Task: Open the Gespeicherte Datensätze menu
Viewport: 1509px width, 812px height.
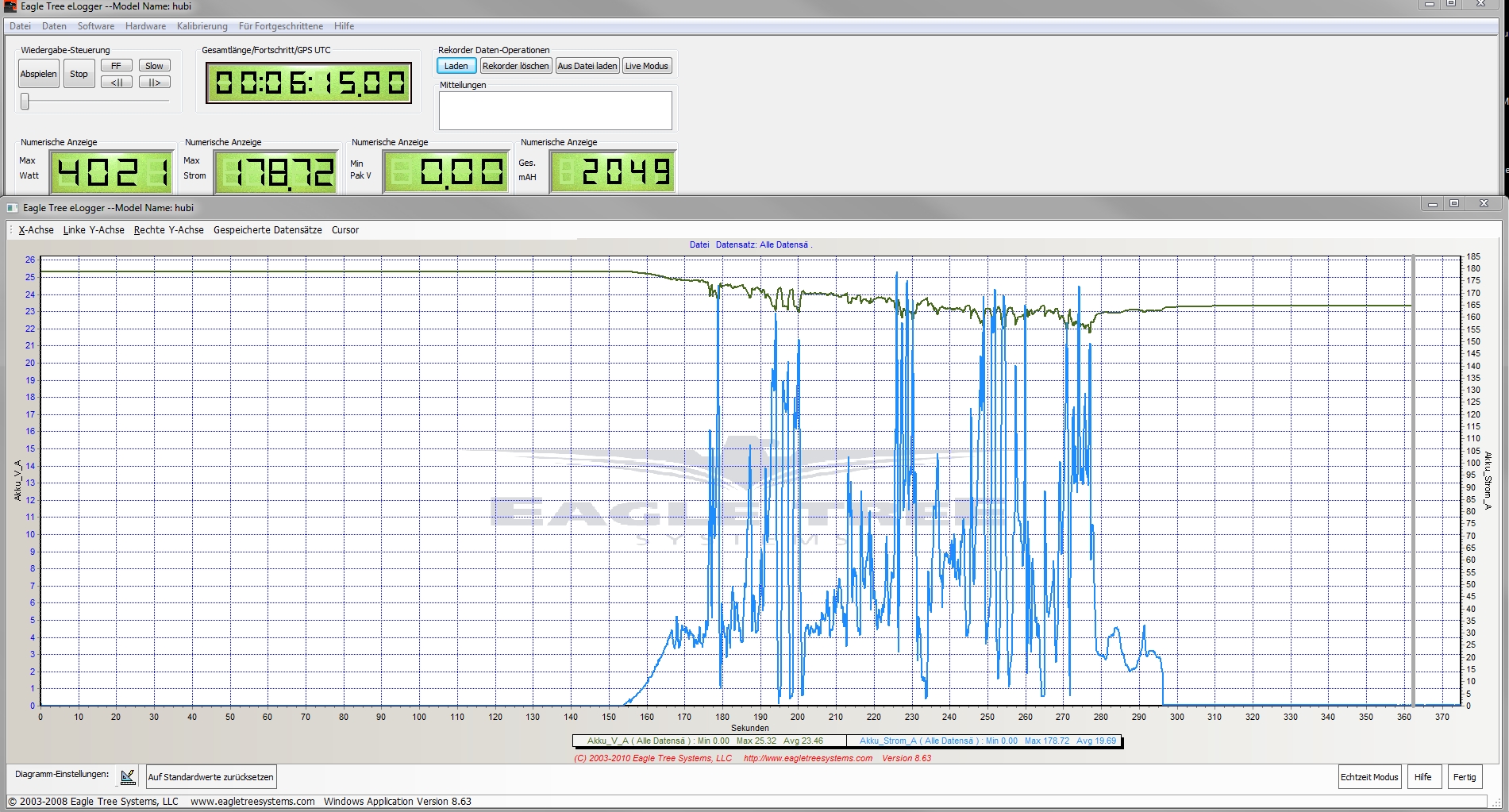Action: (x=268, y=230)
